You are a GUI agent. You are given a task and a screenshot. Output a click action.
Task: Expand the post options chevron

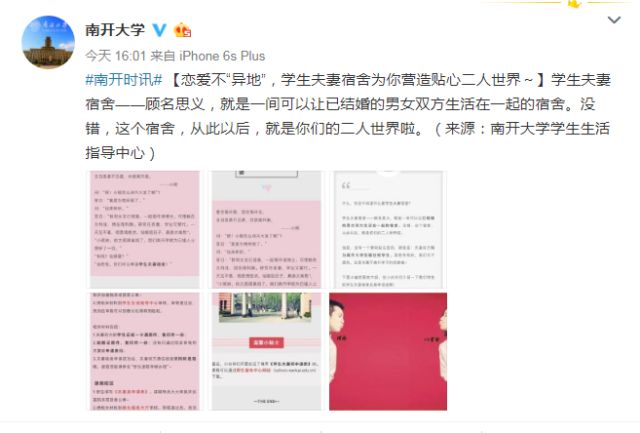(614, 20)
